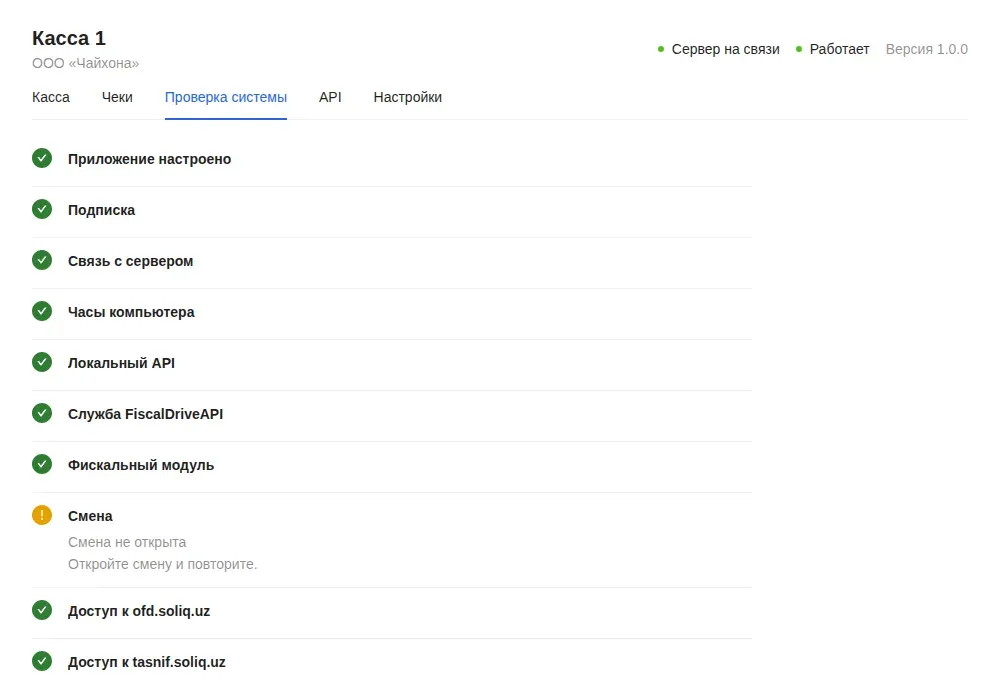Screen dimensions: 1000x680
Task: Click the Откройте смену и повторите hint
Action: (x=163, y=565)
